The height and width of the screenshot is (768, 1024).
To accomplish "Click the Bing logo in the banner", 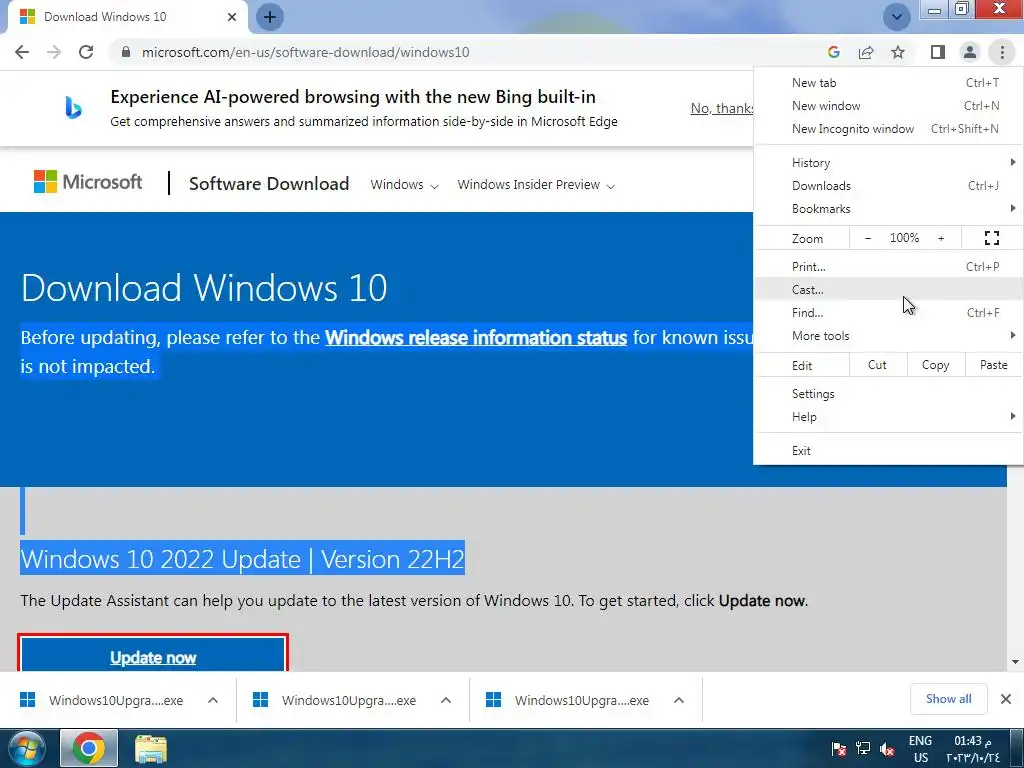I will [73, 108].
